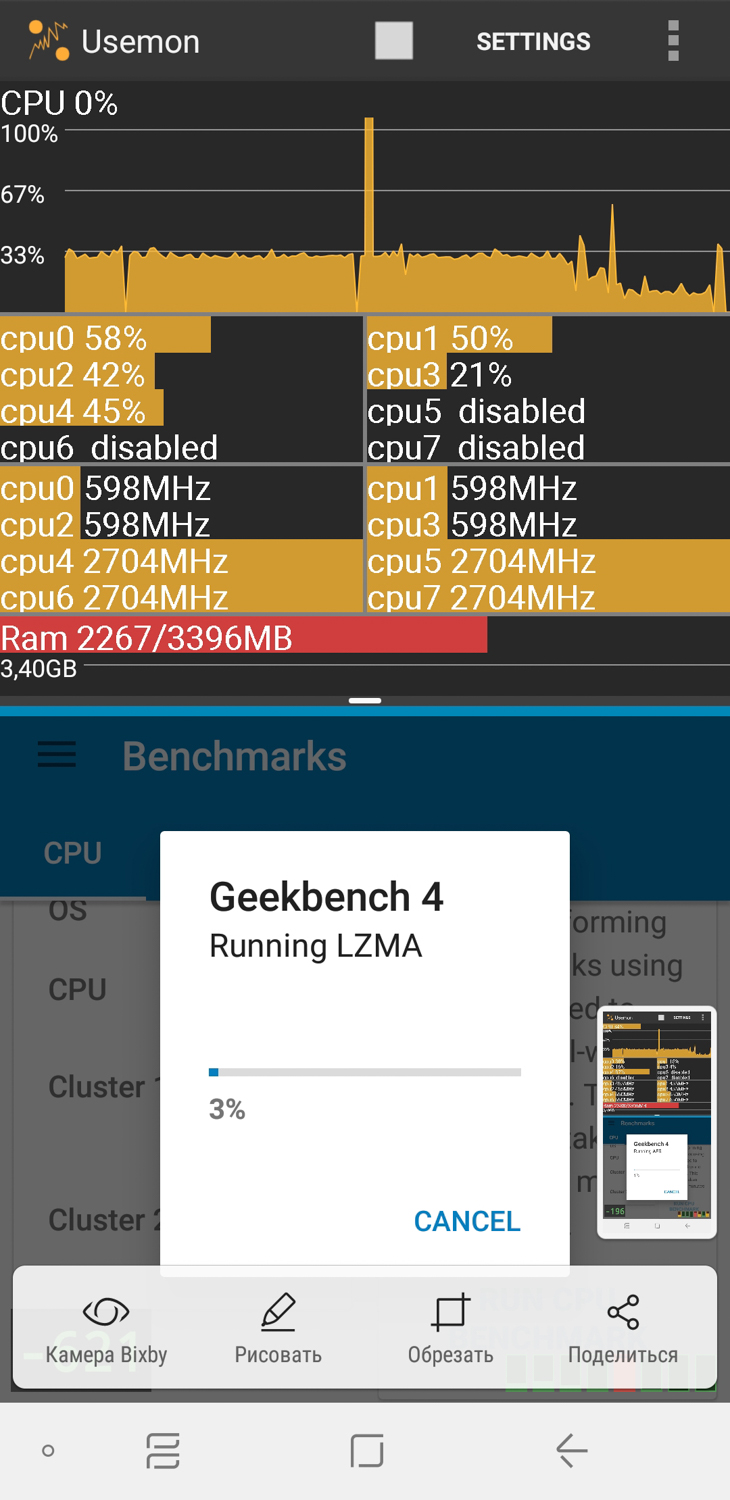This screenshot has height=1500, width=730.
Task: Open the screenshot preview thumbnail
Action: tap(657, 1123)
